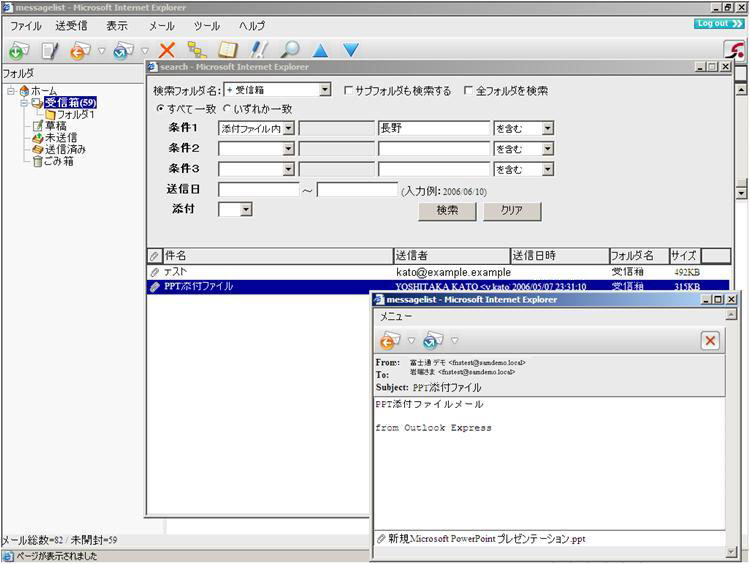Sort results by 件名 column header
This screenshot has width=750, height=564.
tap(277, 256)
